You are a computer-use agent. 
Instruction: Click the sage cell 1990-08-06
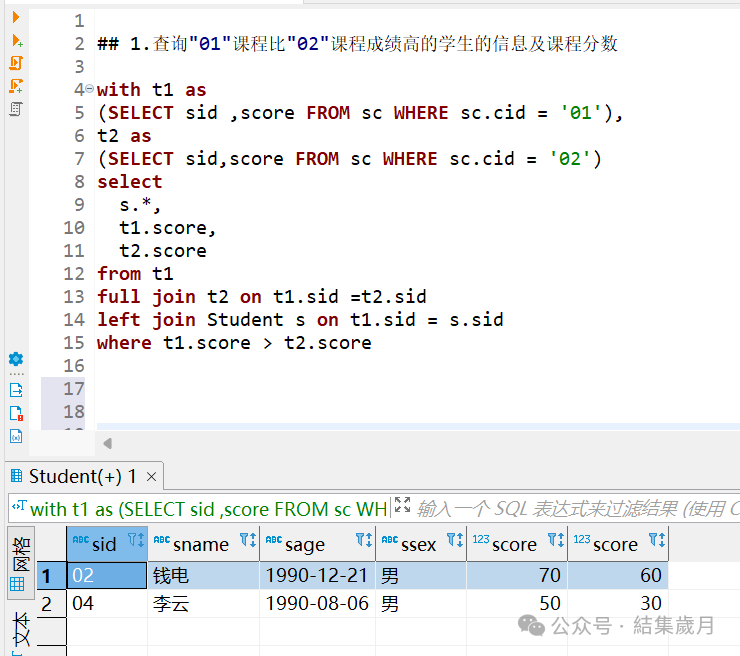tap(317, 603)
